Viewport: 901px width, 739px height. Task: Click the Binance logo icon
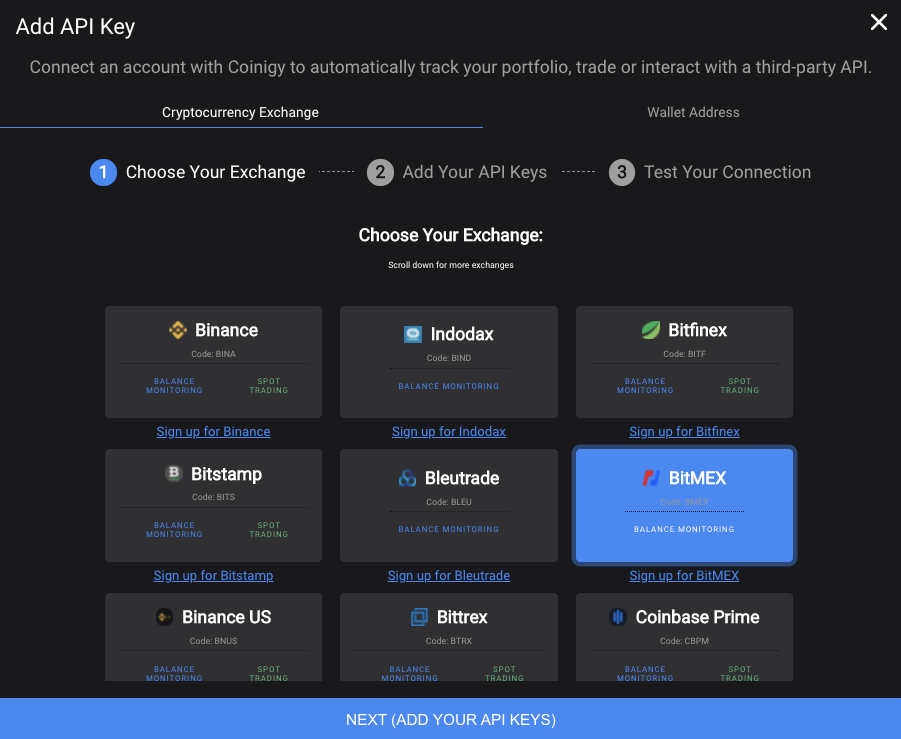(178, 330)
